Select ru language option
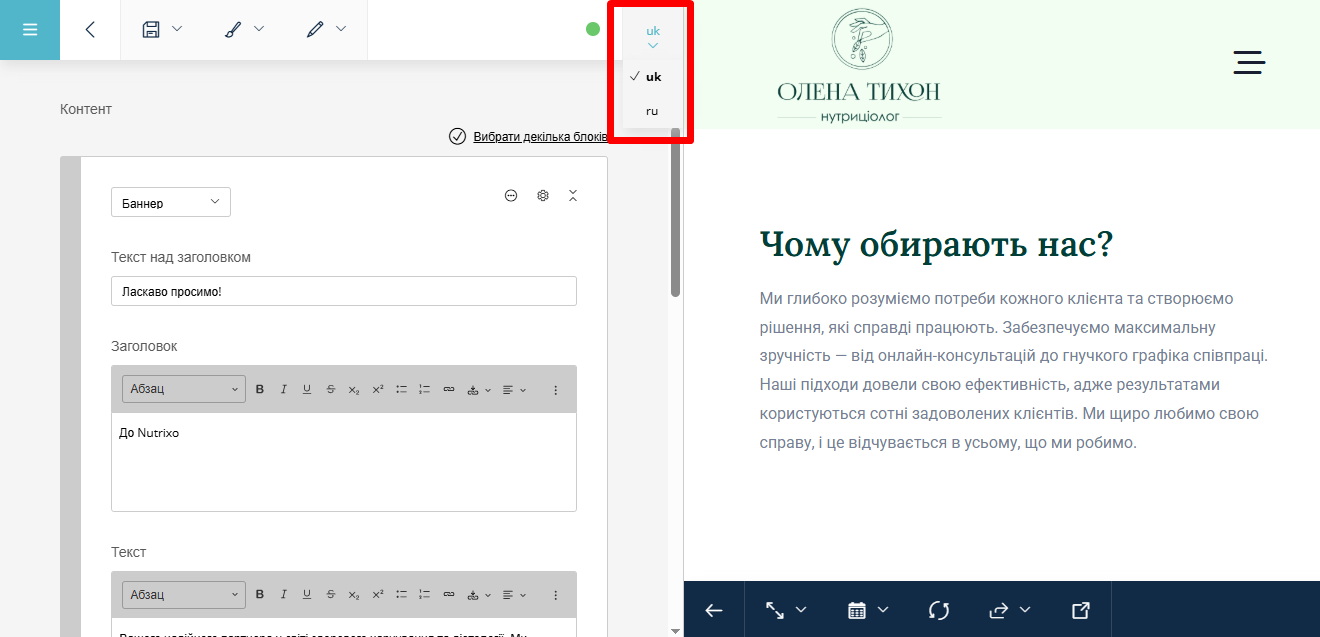Viewport: 1320px width, 637px height. [x=652, y=111]
